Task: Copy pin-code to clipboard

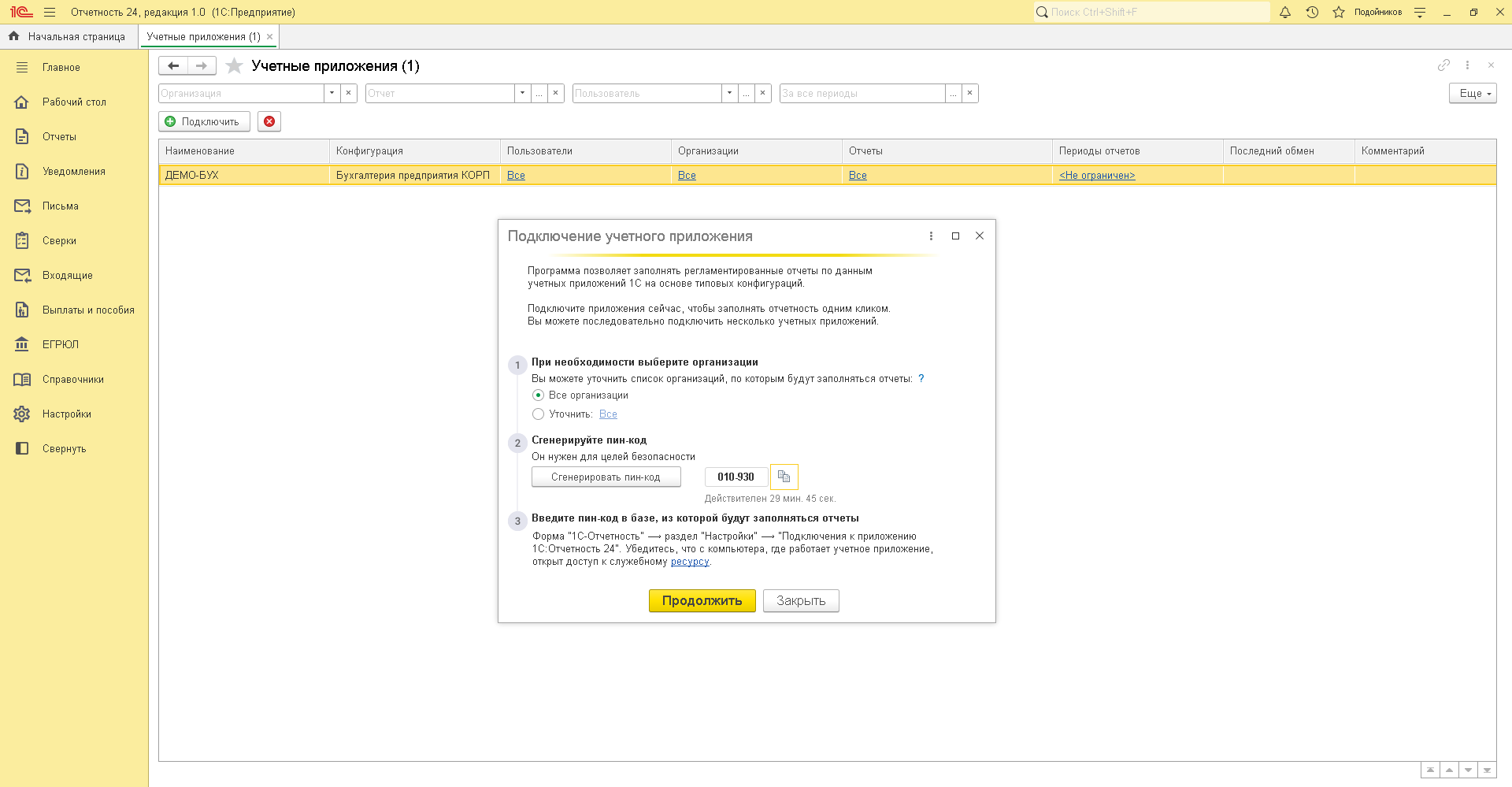Action: tap(784, 477)
